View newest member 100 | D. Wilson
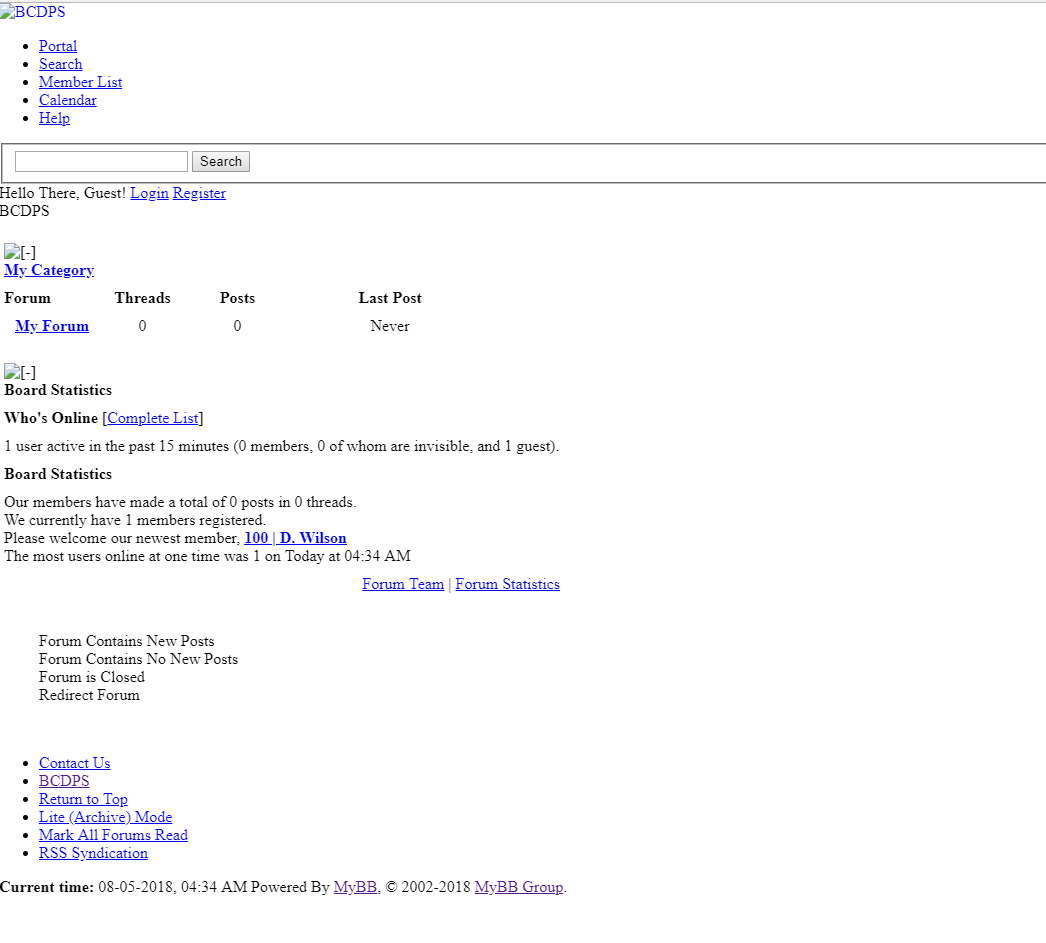The width and height of the screenshot is (1046, 943). [296, 538]
